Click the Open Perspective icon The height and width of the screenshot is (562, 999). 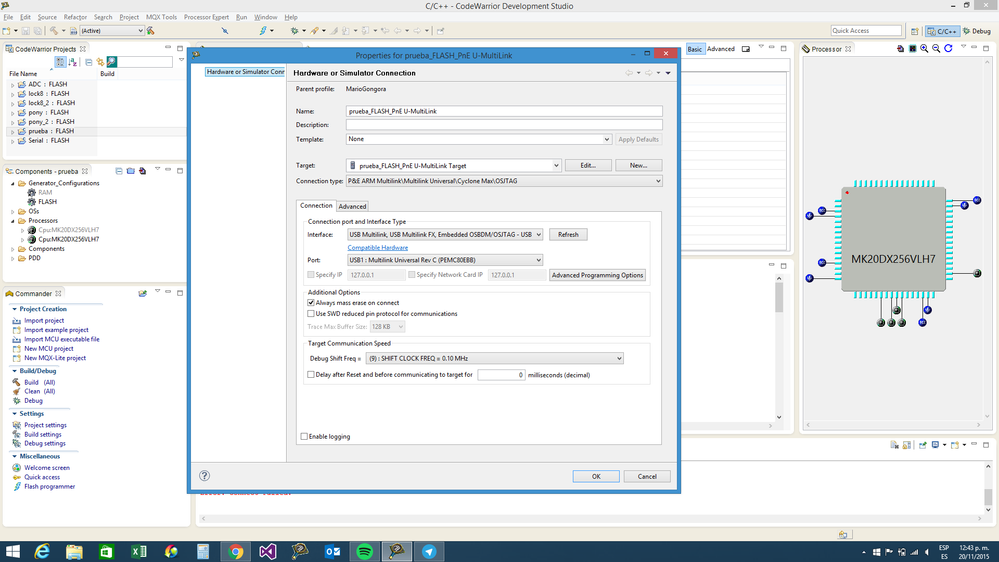pyautogui.click(x=915, y=31)
